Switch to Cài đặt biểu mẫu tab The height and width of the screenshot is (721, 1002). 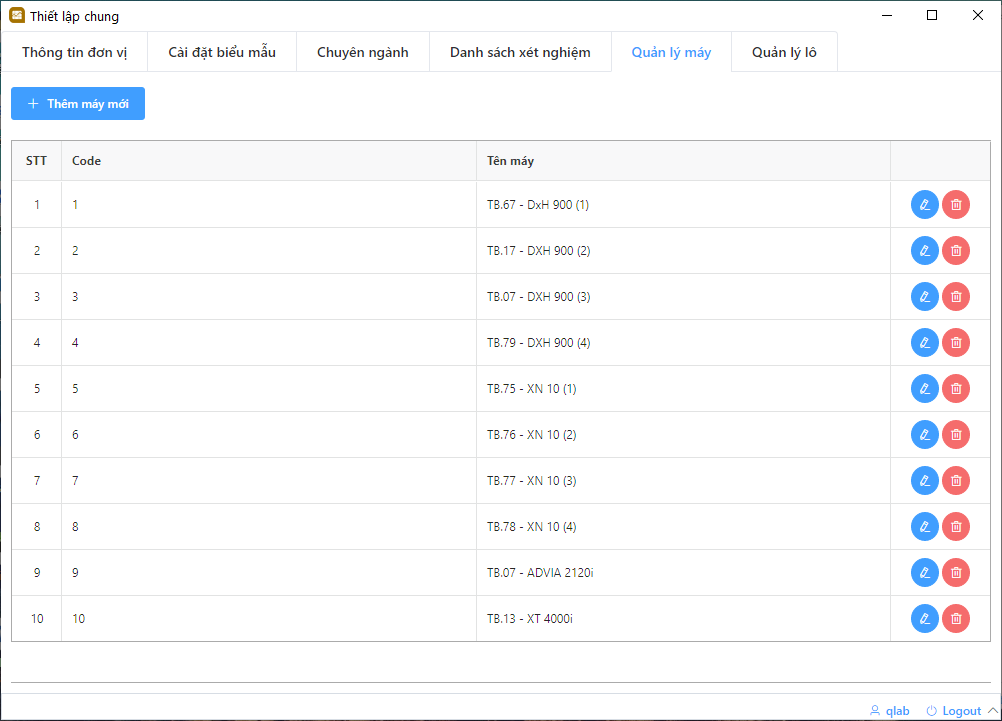click(x=222, y=52)
